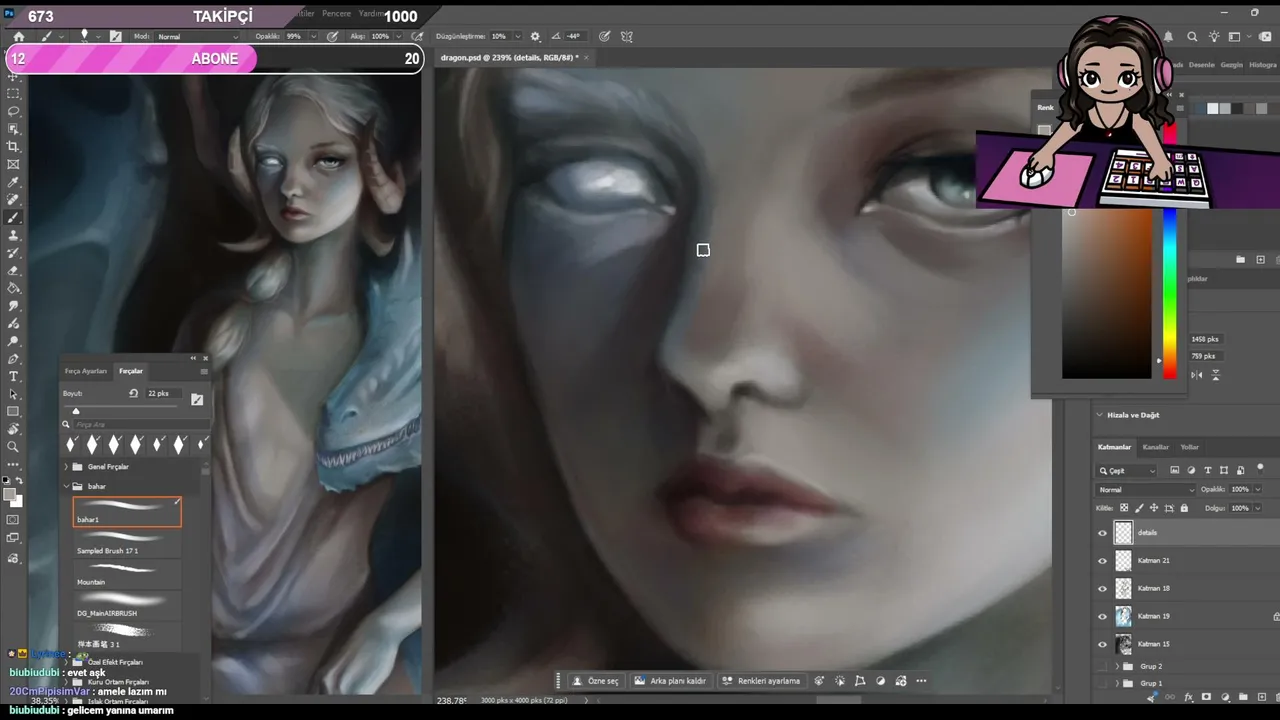Image resolution: width=1280 pixels, height=720 pixels.
Task: Close the dragon.psd document tab
Action: (587, 58)
